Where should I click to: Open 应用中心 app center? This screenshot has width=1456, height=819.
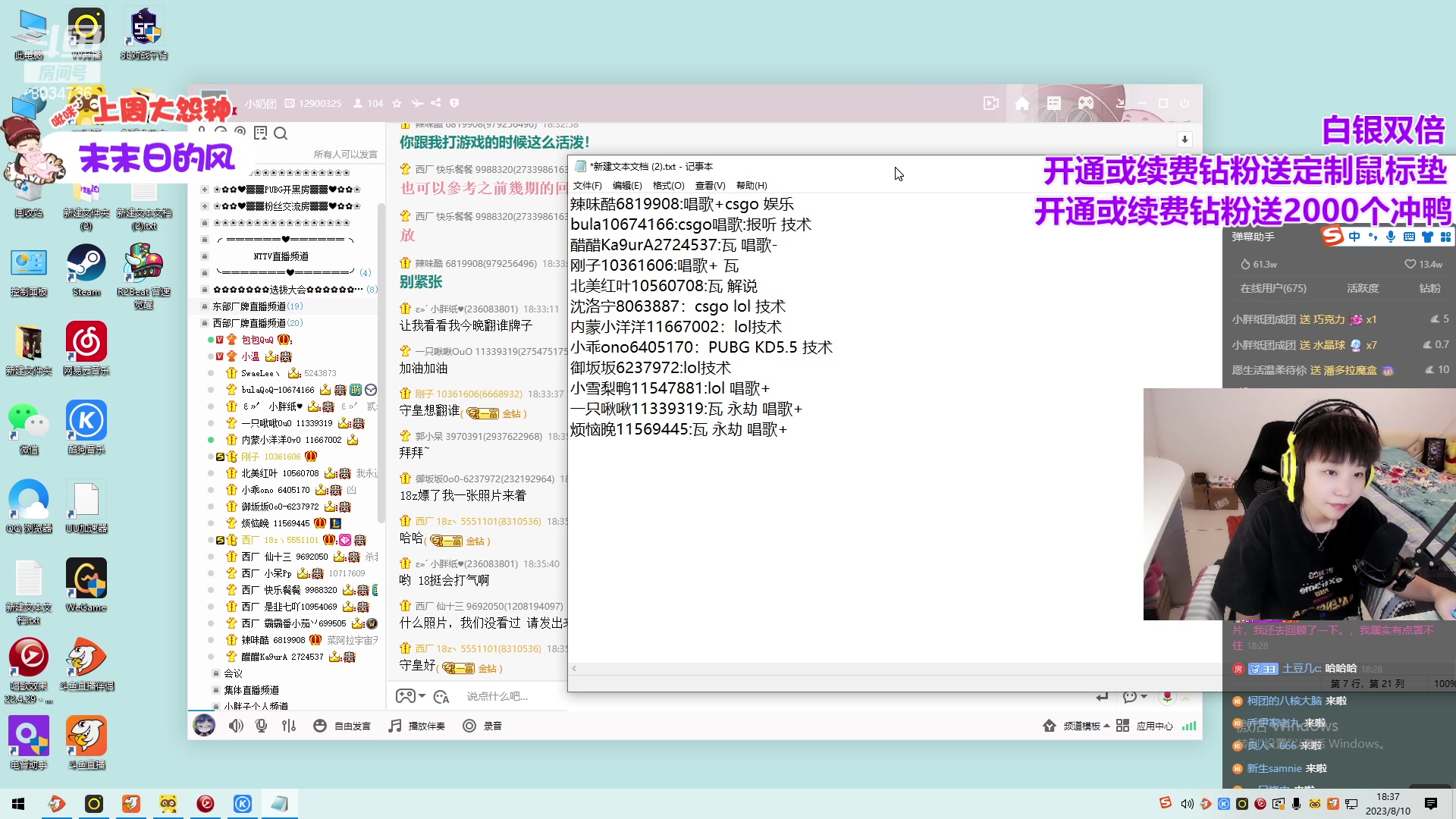point(1144,726)
